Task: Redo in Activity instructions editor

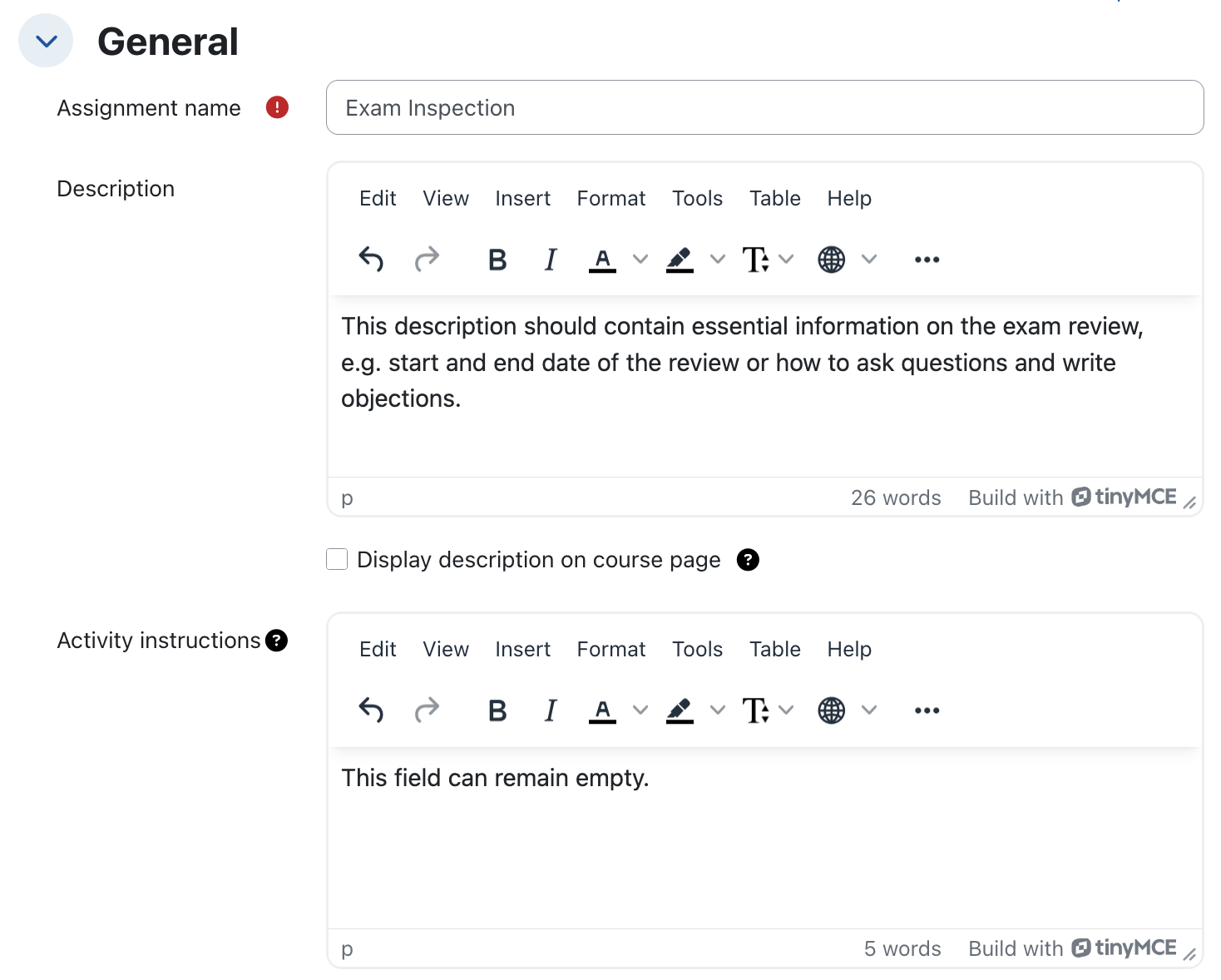Action: pos(427,710)
